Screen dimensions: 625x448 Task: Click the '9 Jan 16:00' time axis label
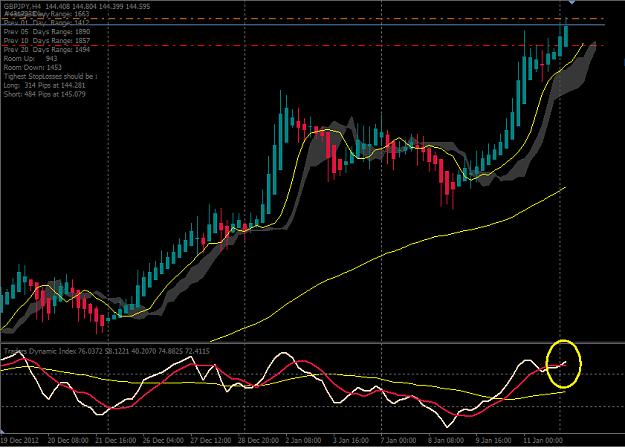(x=493, y=440)
